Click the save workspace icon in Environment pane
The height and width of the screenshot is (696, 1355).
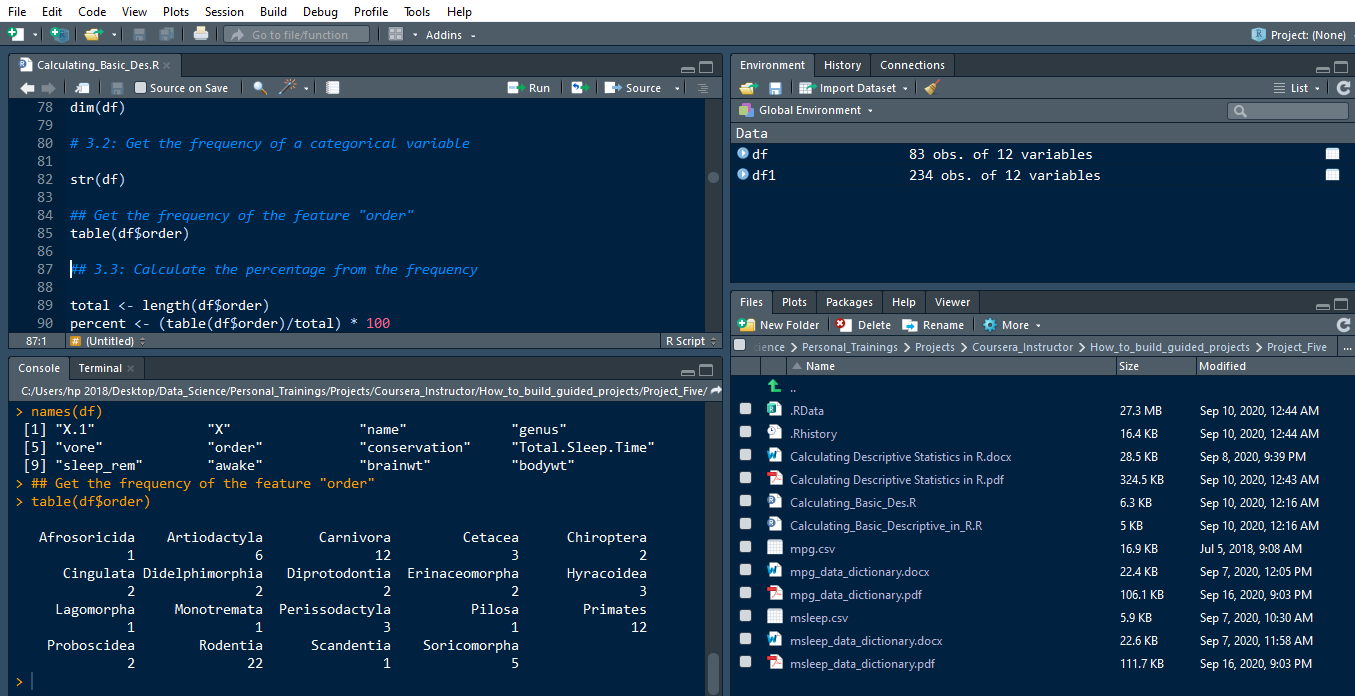click(x=775, y=88)
